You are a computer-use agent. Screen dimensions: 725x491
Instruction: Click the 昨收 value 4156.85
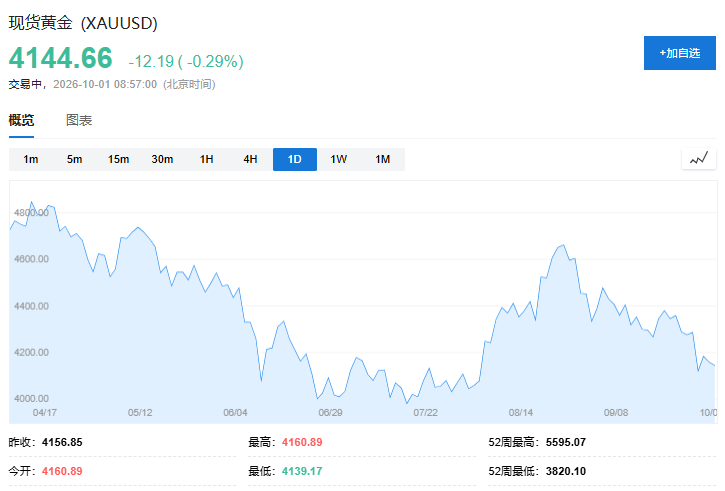62,442
